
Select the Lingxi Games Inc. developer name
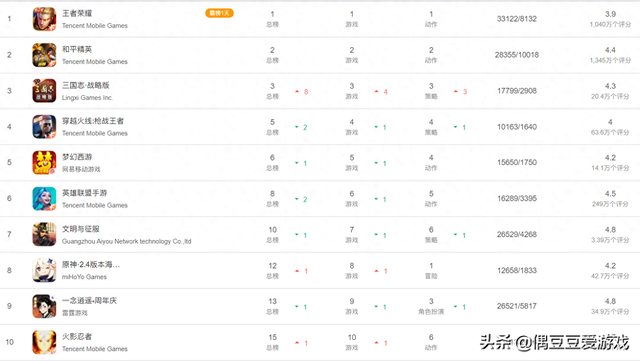point(87,98)
